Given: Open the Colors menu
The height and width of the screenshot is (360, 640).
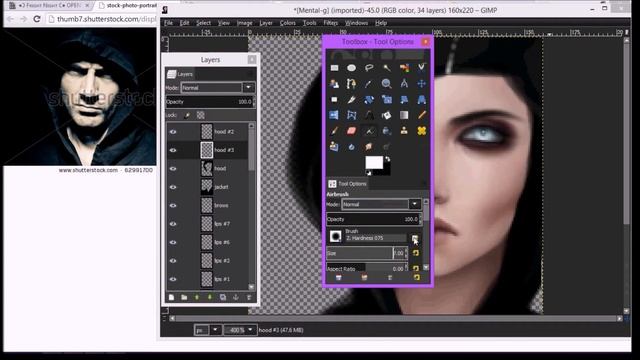Looking at the screenshot, I should [287, 23].
